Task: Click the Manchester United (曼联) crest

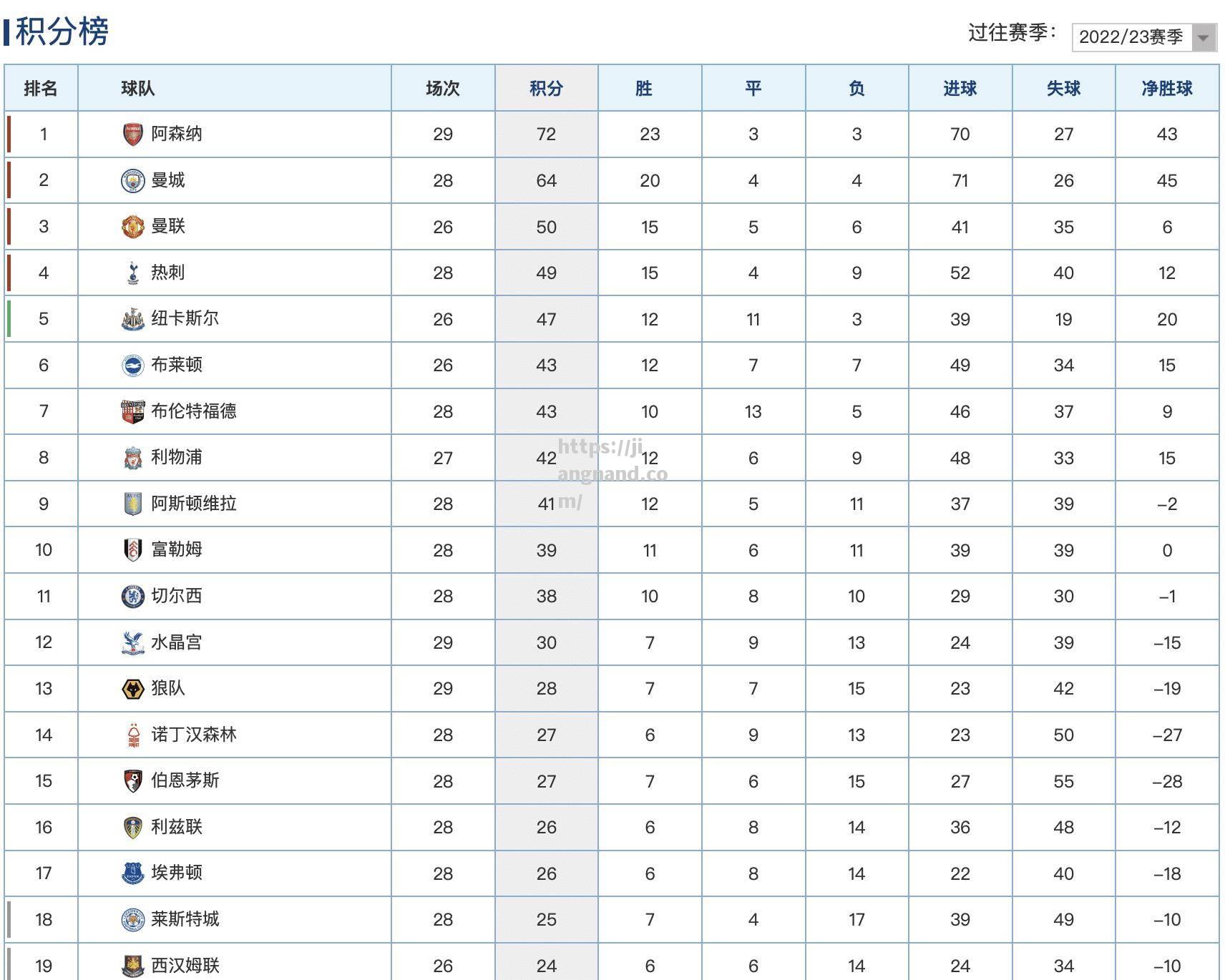Action: tap(133, 227)
